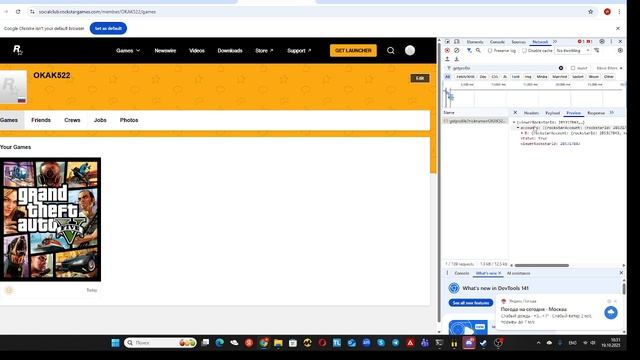Clear the getprofile filter text
640x360 pixels.
tap(561, 68)
